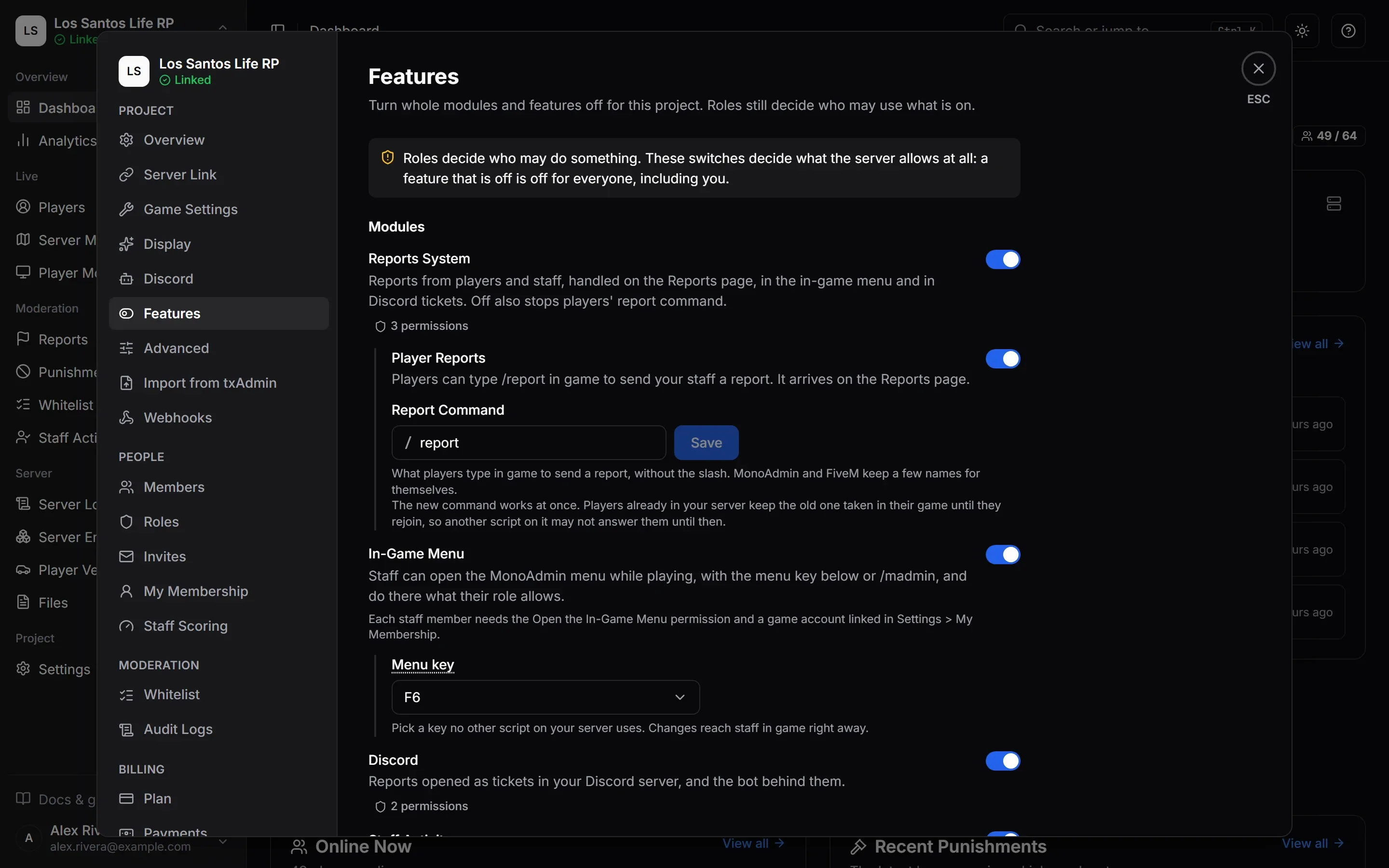Toggle the In-Game Menu switch
Viewport: 1389px width, 868px height.
tap(1003, 555)
